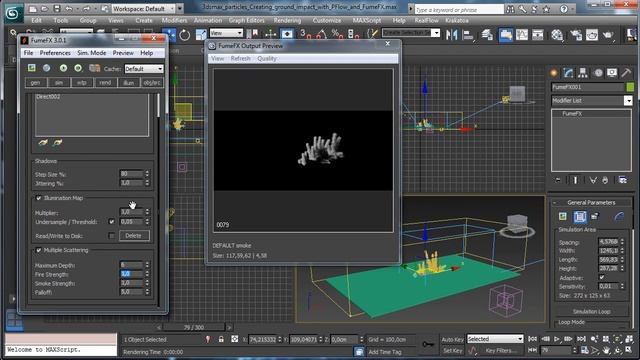
Task: Click the Save File icon in quick access toolbar
Action: pos(57,9)
